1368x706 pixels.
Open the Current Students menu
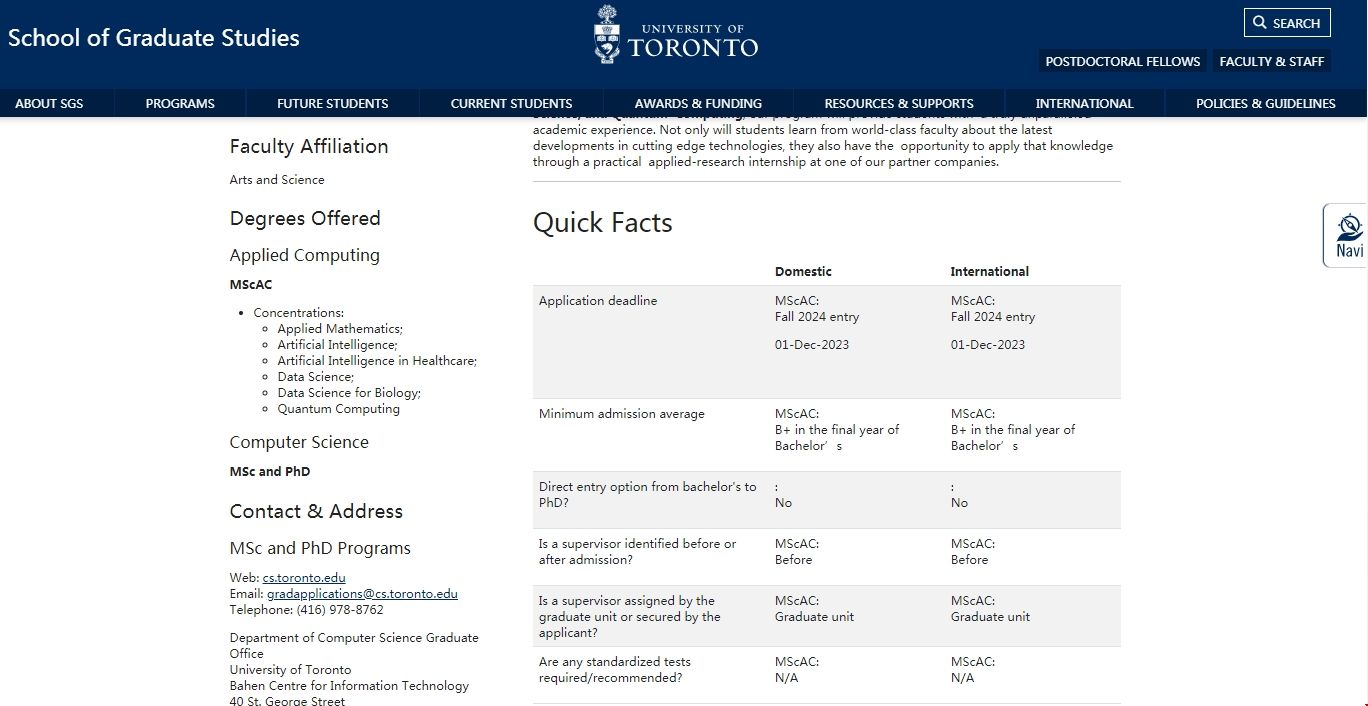coord(511,103)
